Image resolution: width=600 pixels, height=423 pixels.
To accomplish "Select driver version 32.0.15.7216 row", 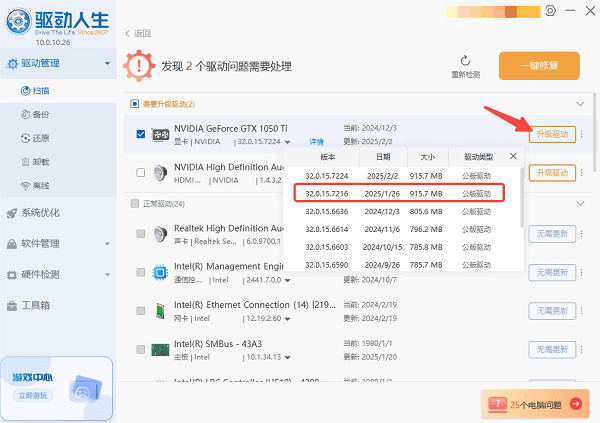I will click(x=399, y=193).
